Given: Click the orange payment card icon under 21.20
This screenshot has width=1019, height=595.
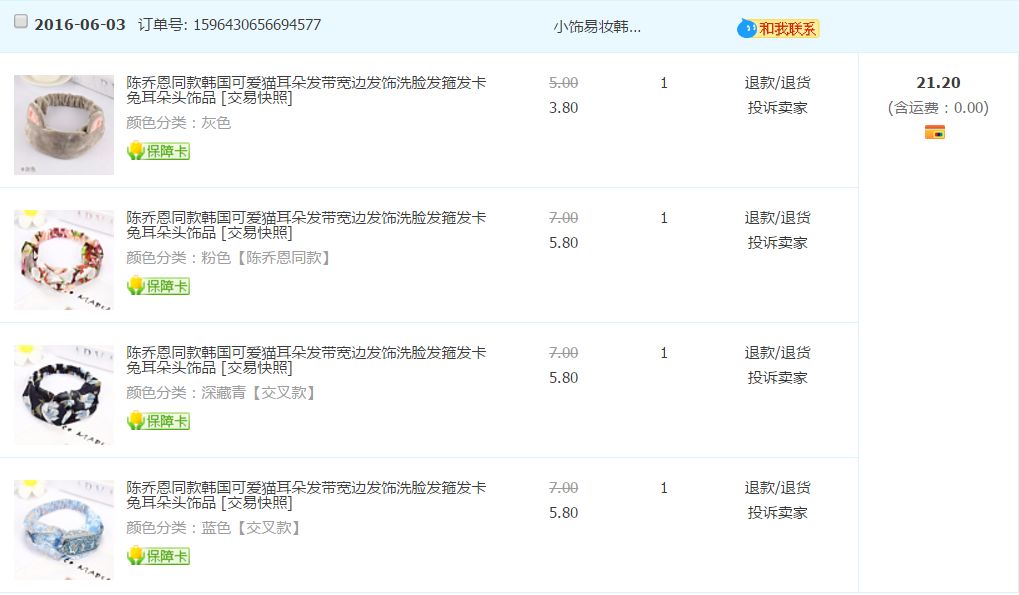Looking at the screenshot, I should (935, 133).
